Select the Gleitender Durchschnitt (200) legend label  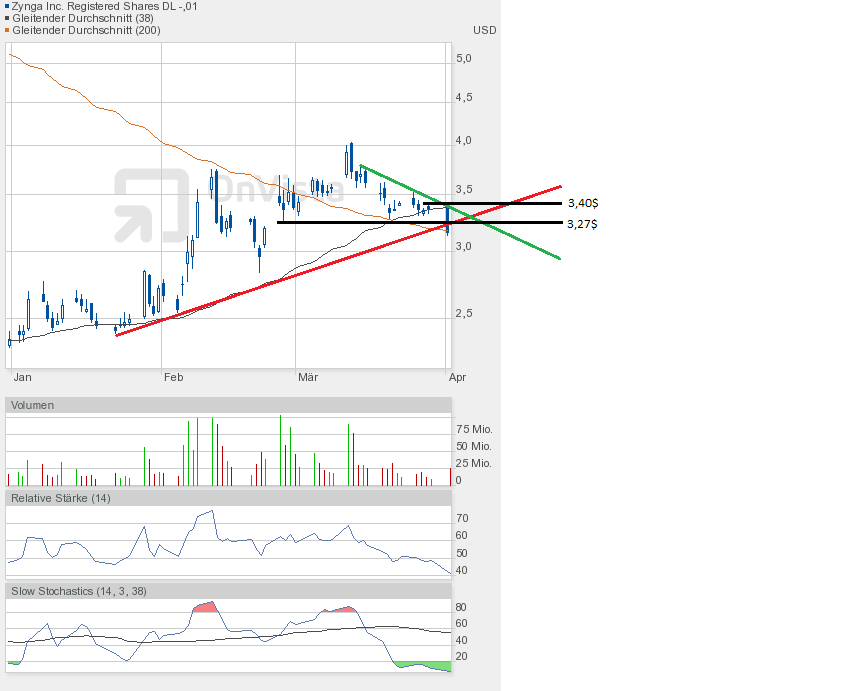coord(85,30)
